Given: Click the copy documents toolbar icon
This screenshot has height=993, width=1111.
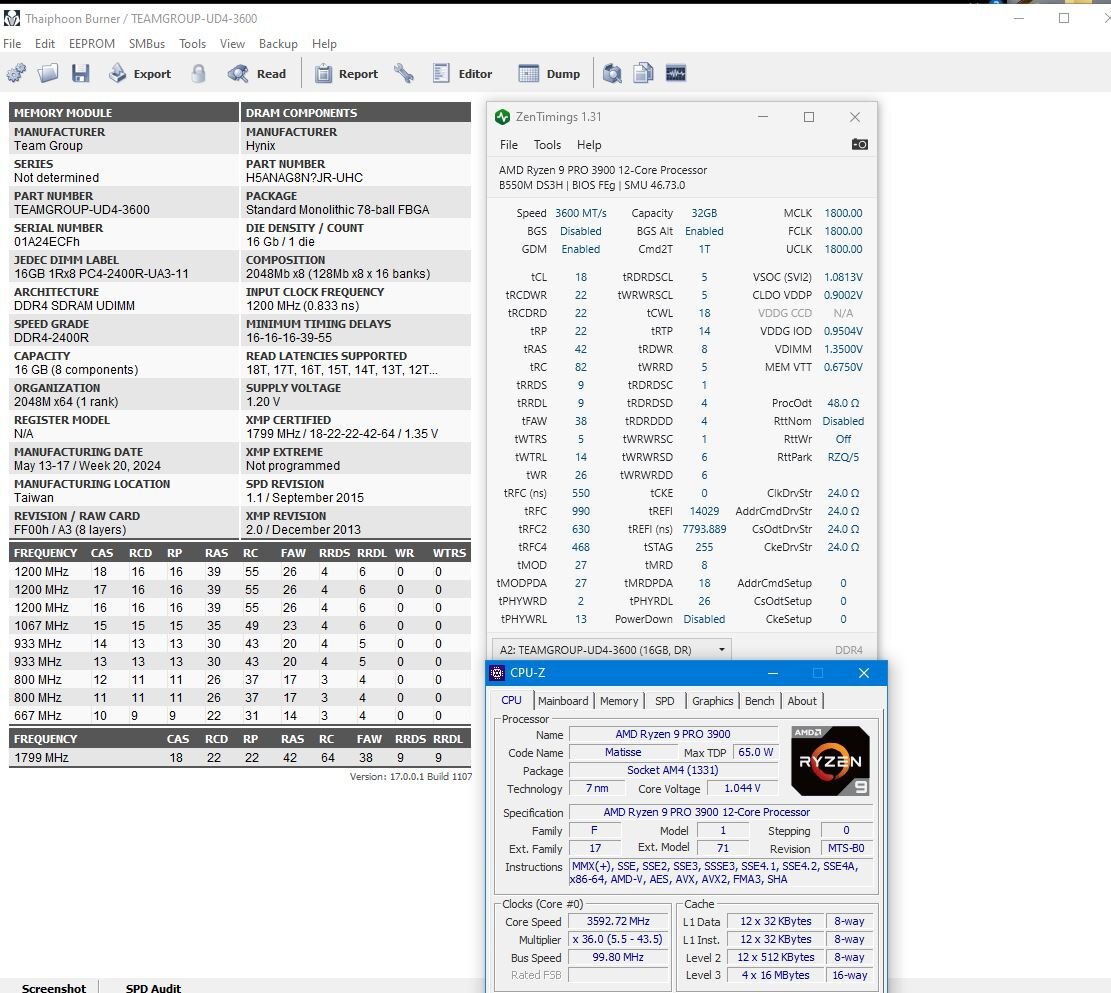Looking at the screenshot, I should coord(643,73).
